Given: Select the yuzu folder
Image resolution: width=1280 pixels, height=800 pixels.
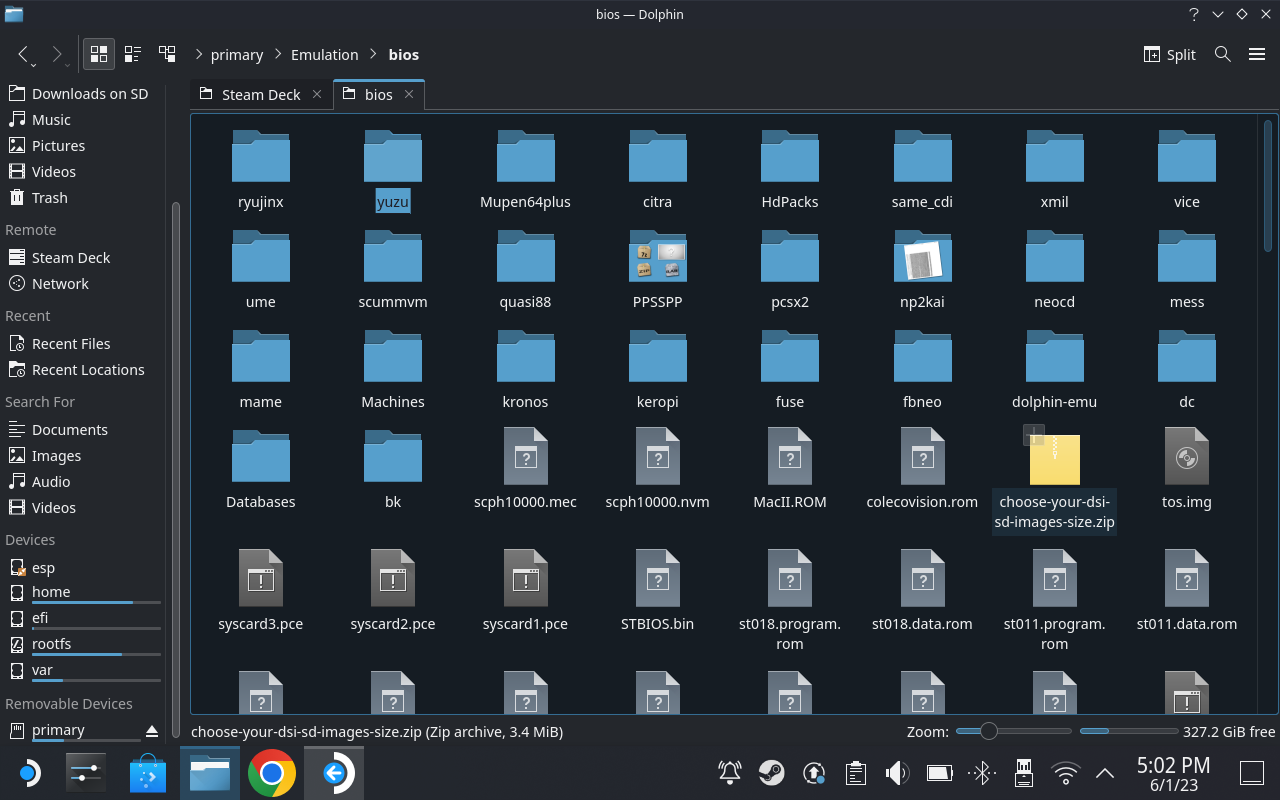Looking at the screenshot, I should click(392, 170).
